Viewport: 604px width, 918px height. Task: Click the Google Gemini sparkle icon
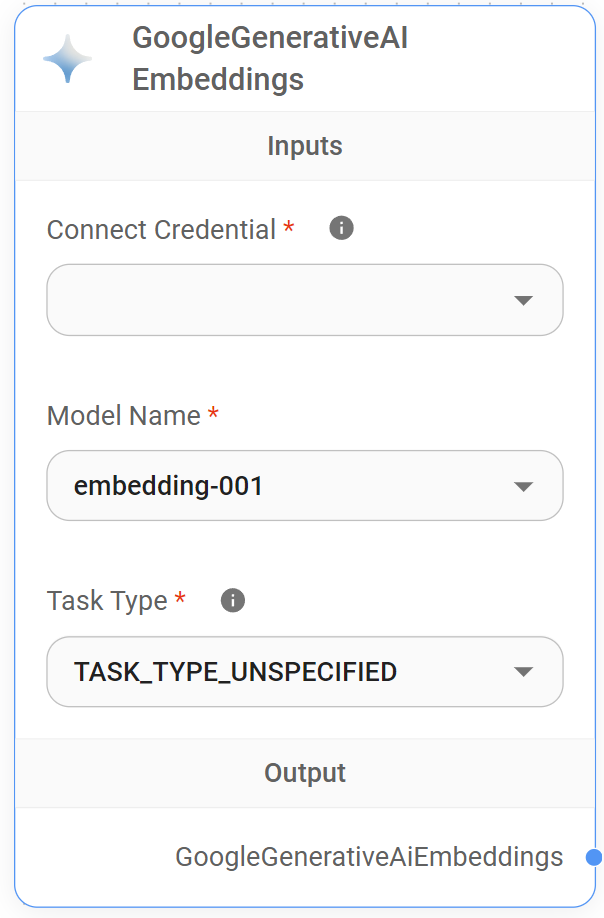pos(68,58)
